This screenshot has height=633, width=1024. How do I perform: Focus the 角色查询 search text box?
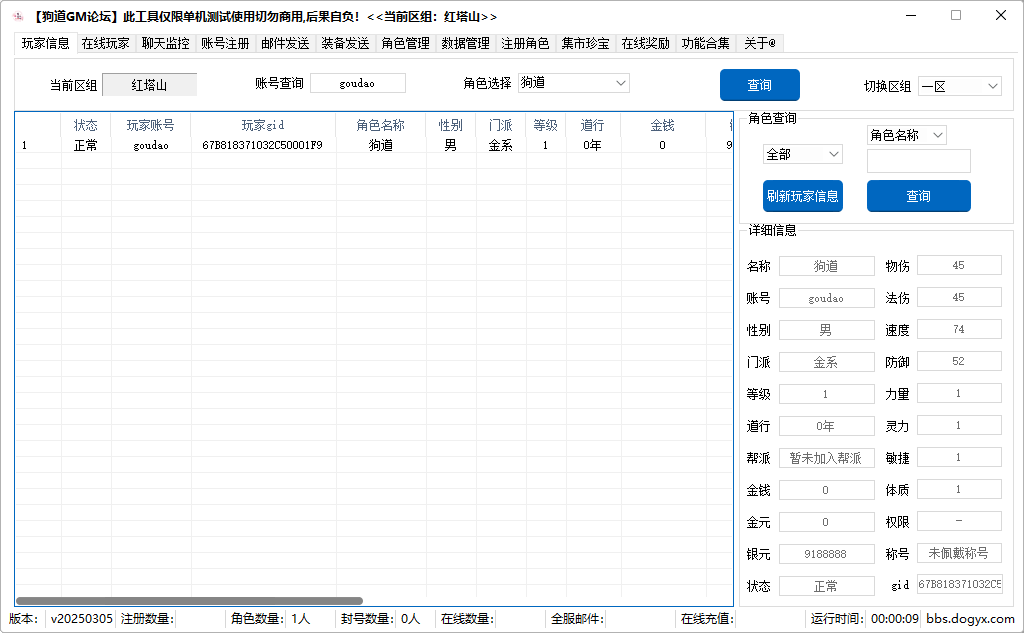pyautogui.click(x=918, y=161)
